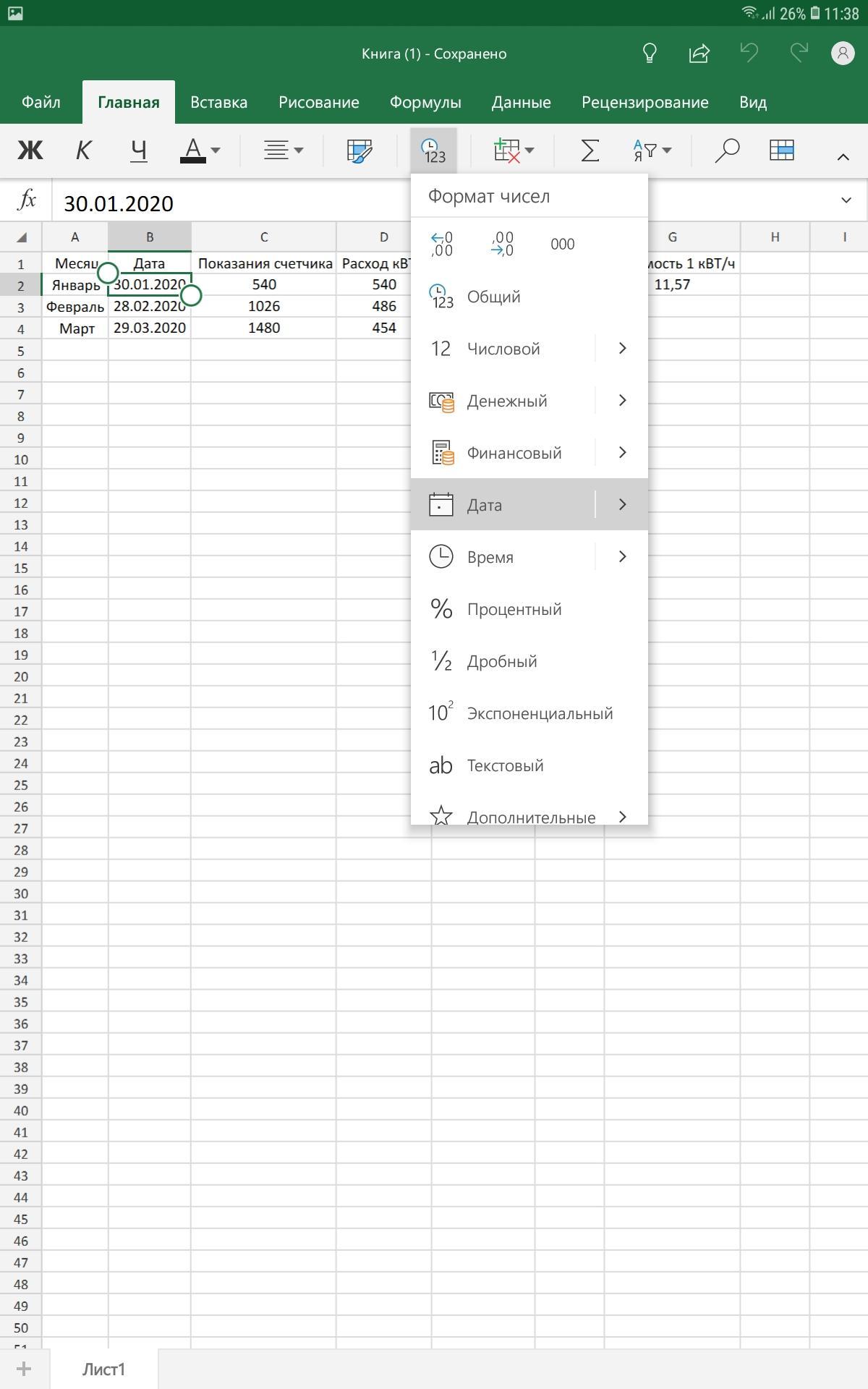Select column H header

coord(775,237)
